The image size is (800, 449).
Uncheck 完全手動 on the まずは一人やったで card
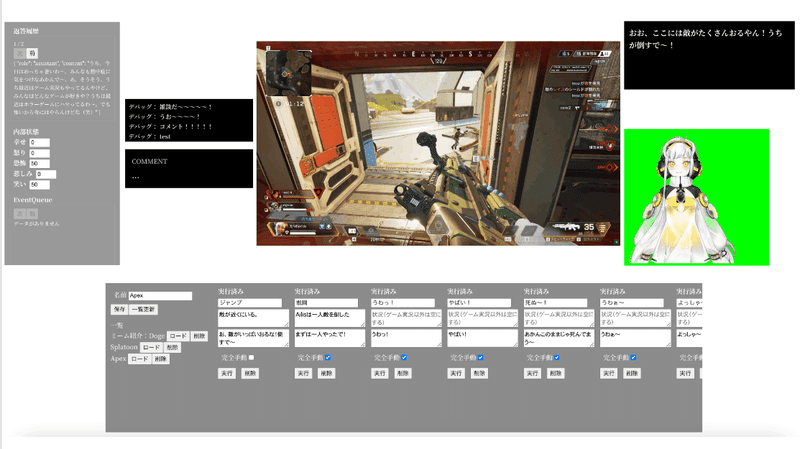(328, 358)
